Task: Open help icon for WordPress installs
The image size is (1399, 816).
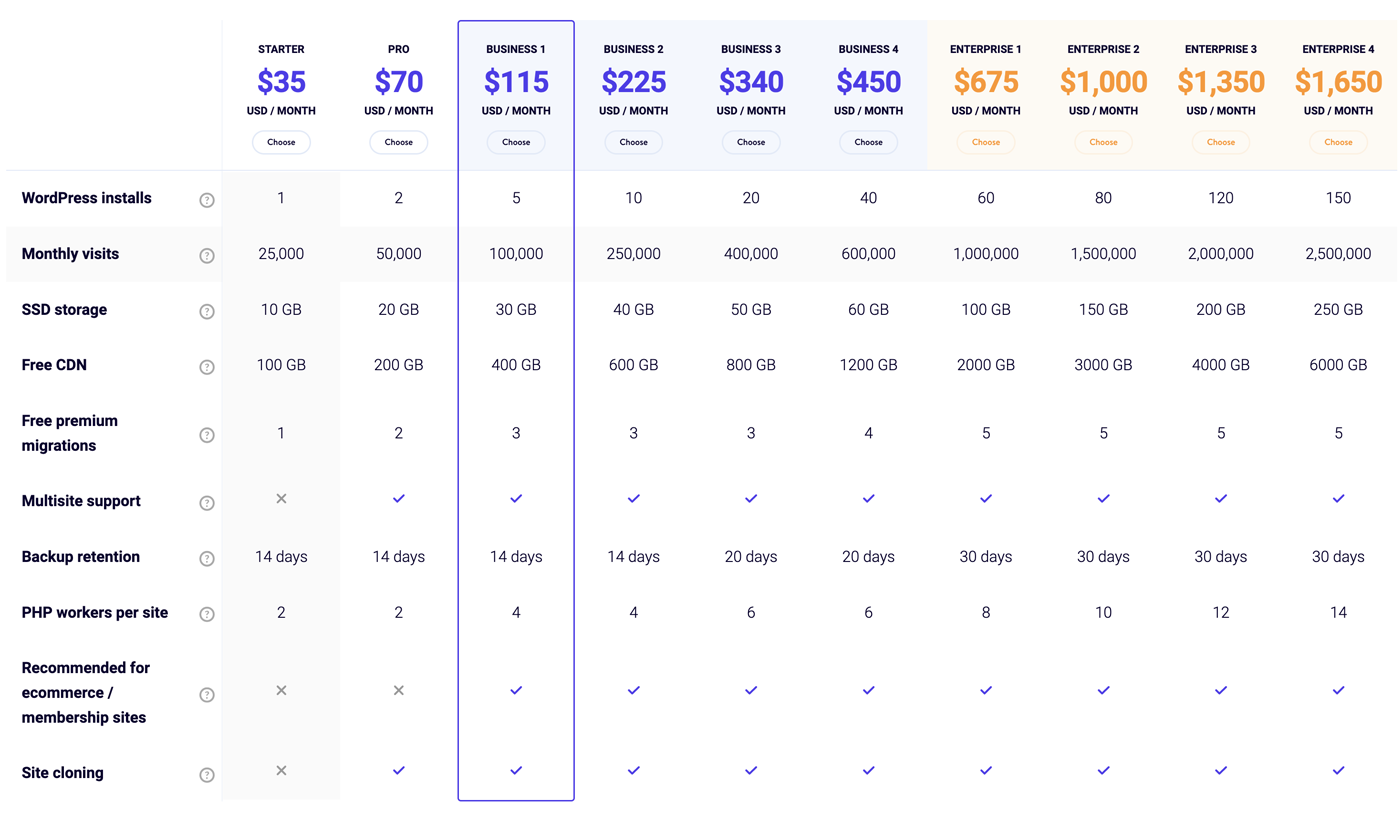Action: tap(207, 200)
